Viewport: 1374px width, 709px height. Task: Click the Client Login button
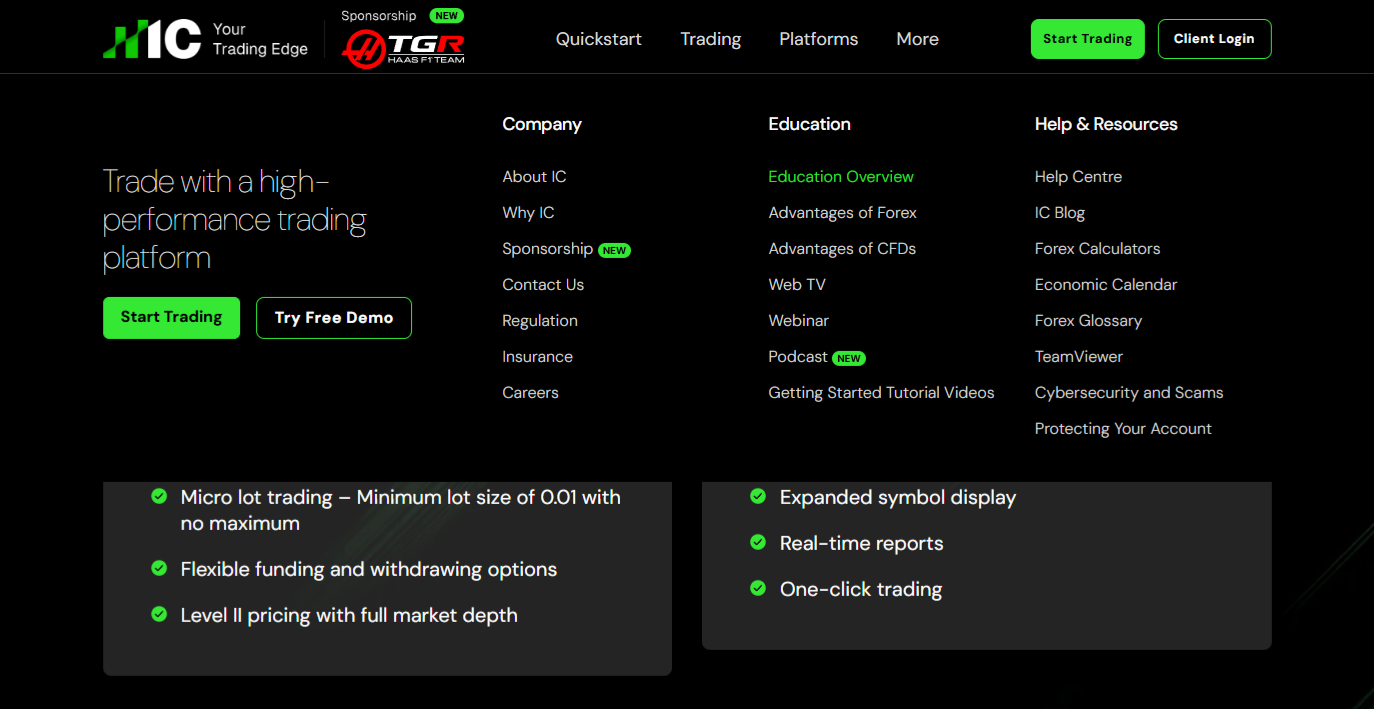click(1214, 39)
